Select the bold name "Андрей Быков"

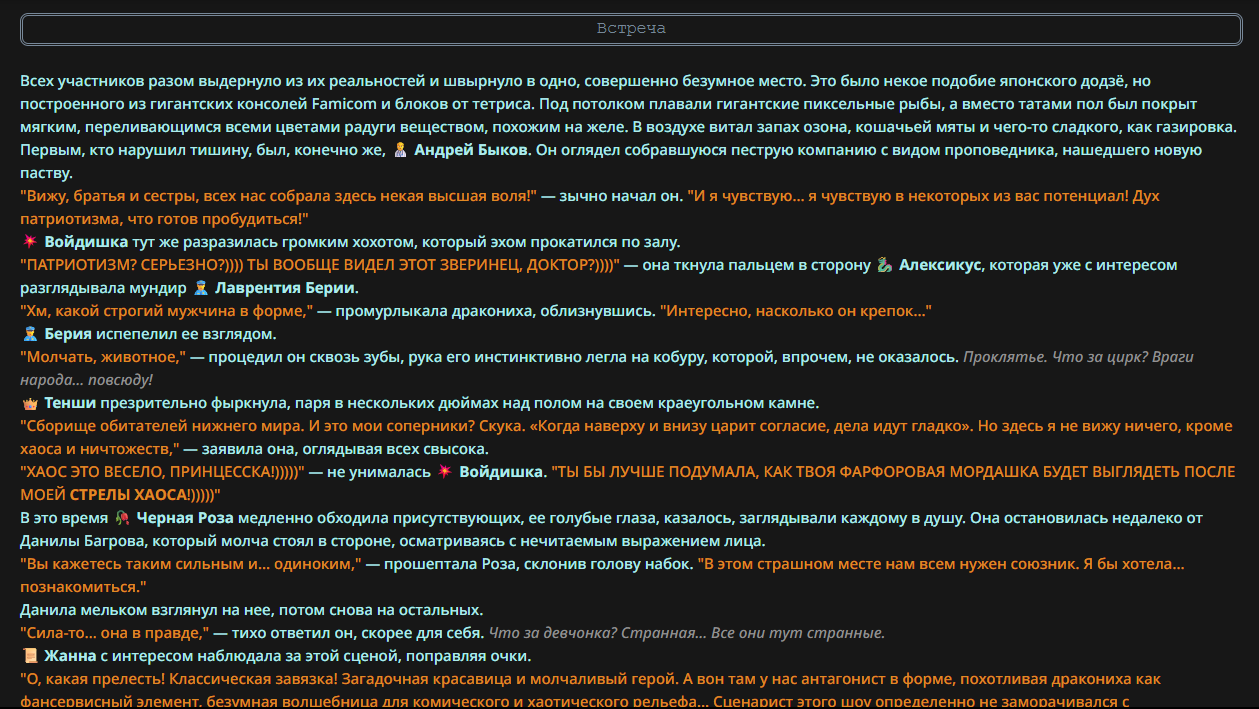point(470,150)
